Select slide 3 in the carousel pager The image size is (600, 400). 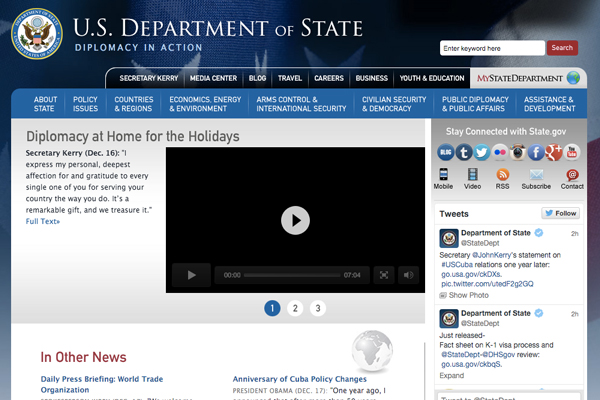tap(318, 308)
